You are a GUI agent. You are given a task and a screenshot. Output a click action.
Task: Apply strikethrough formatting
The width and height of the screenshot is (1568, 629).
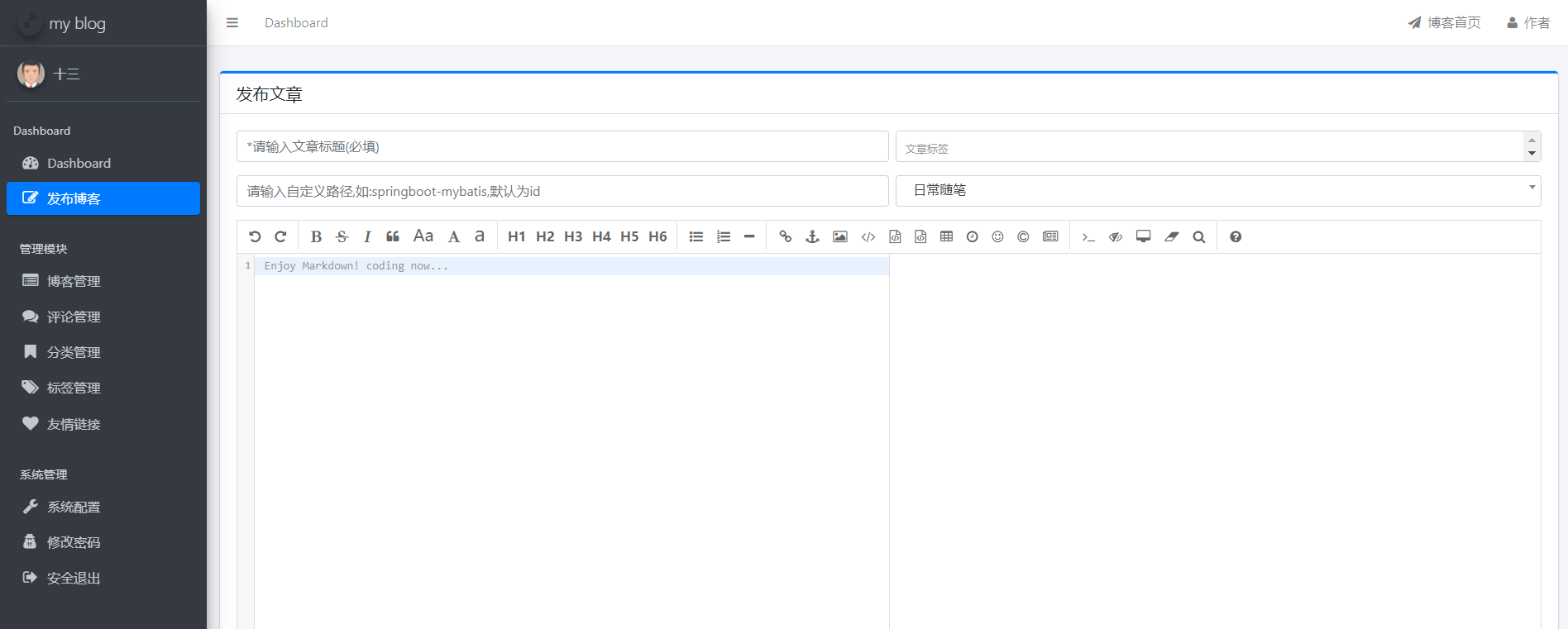pos(342,236)
